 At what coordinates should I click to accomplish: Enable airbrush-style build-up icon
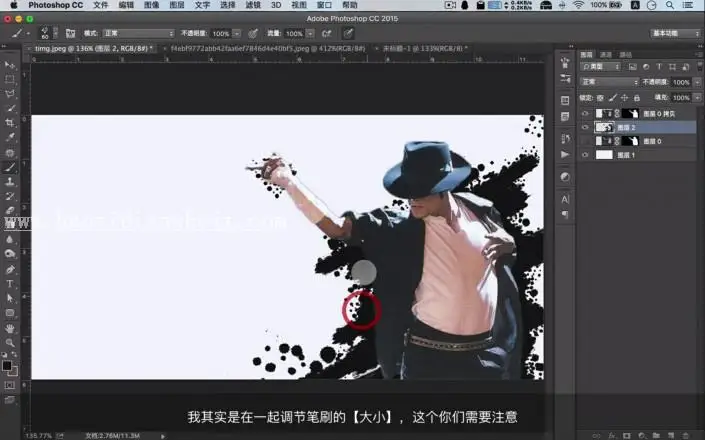pyautogui.click(x=327, y=33)
